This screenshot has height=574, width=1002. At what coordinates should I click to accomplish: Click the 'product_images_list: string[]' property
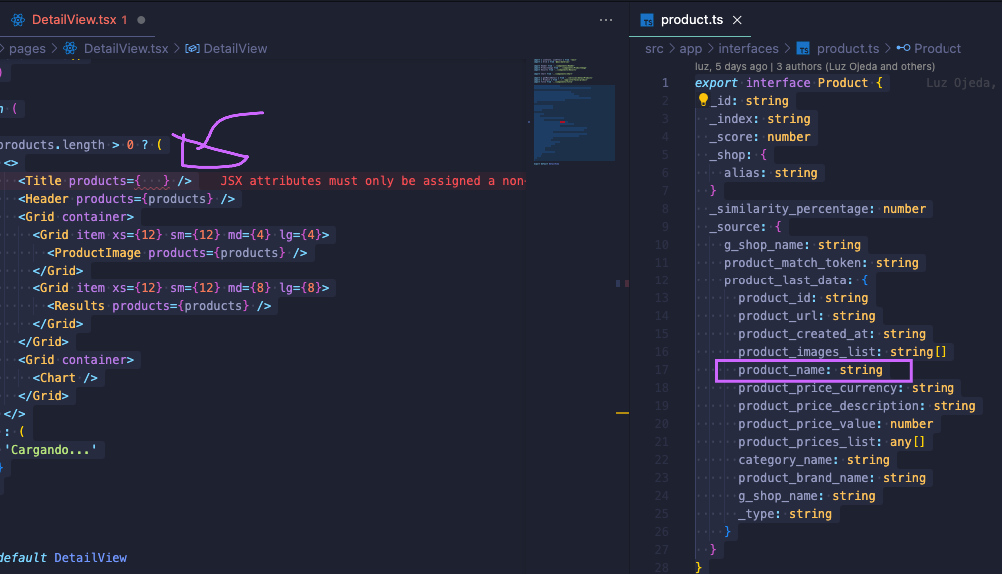(x=843, y=351)
